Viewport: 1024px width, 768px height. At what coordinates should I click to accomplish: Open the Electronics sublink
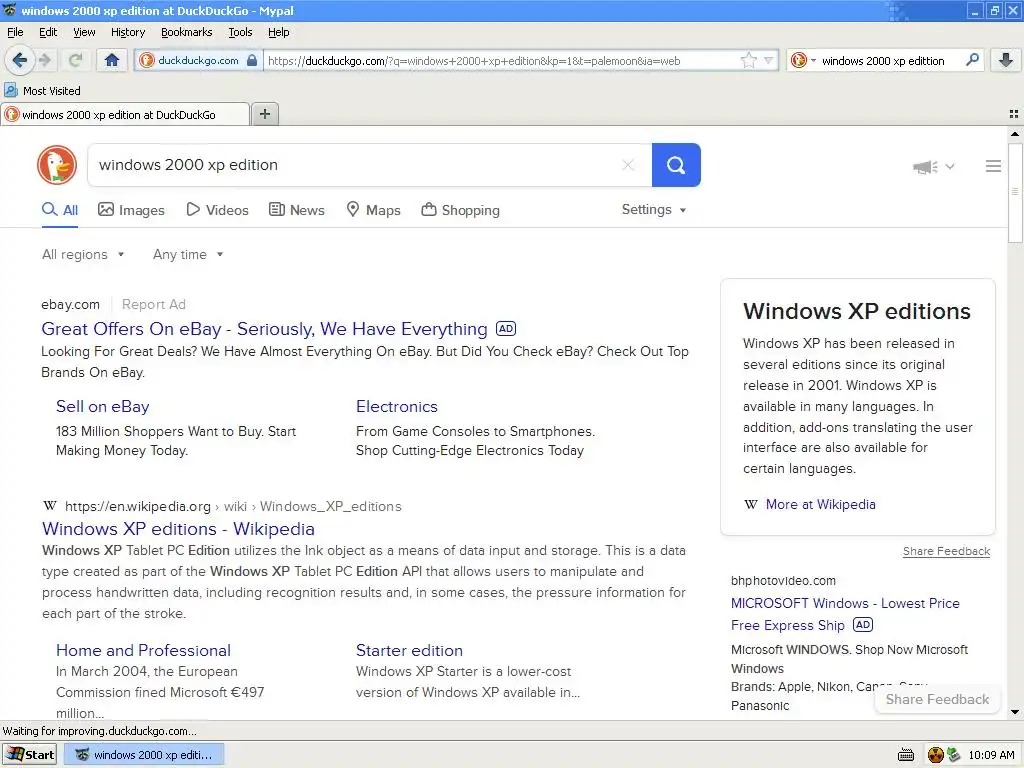(x=397, y=407)
